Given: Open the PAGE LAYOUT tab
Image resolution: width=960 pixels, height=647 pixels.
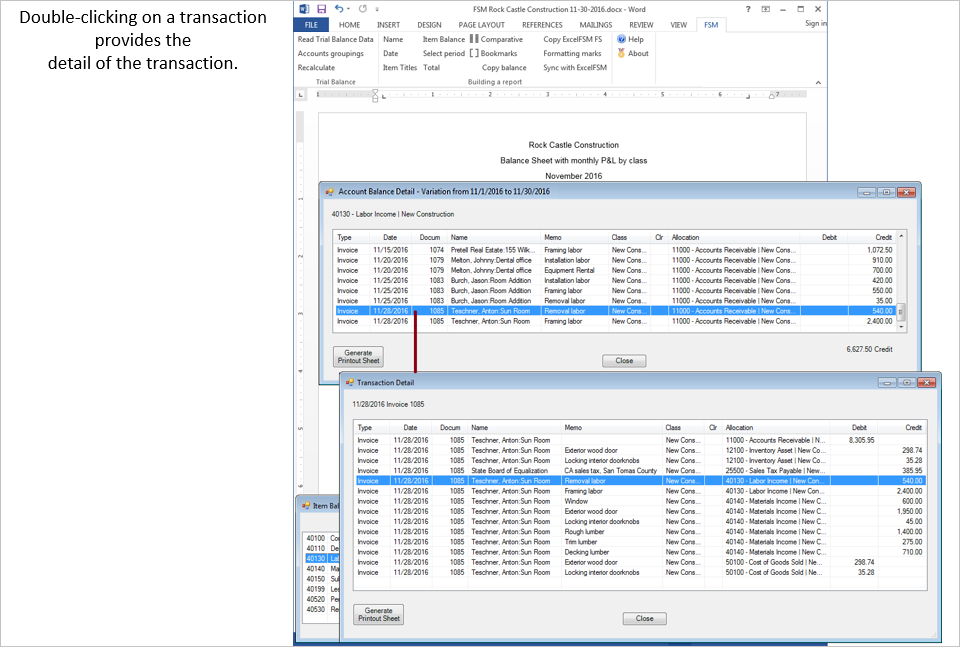Looking at the screenshot, I should [x=482, y=24].
